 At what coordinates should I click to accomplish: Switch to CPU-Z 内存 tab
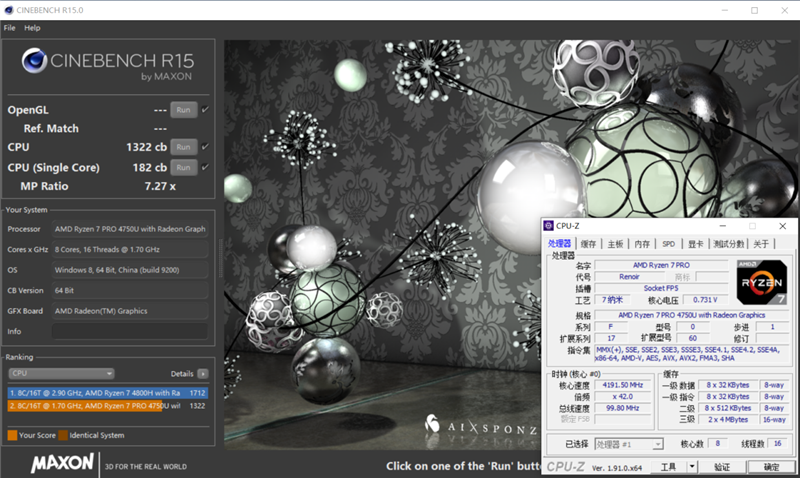tap(642, 244)
